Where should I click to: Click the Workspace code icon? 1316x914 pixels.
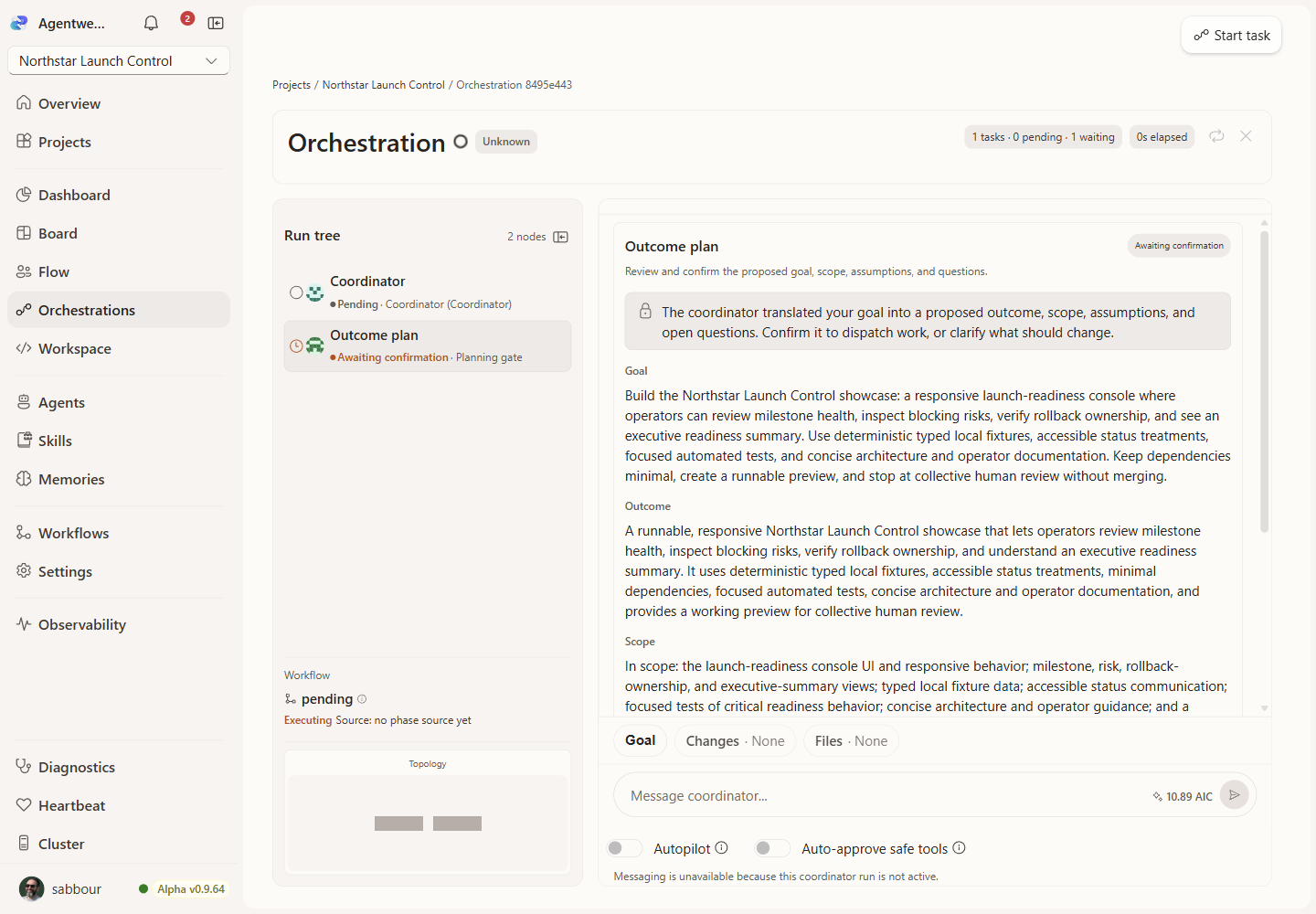click(24, 348)
